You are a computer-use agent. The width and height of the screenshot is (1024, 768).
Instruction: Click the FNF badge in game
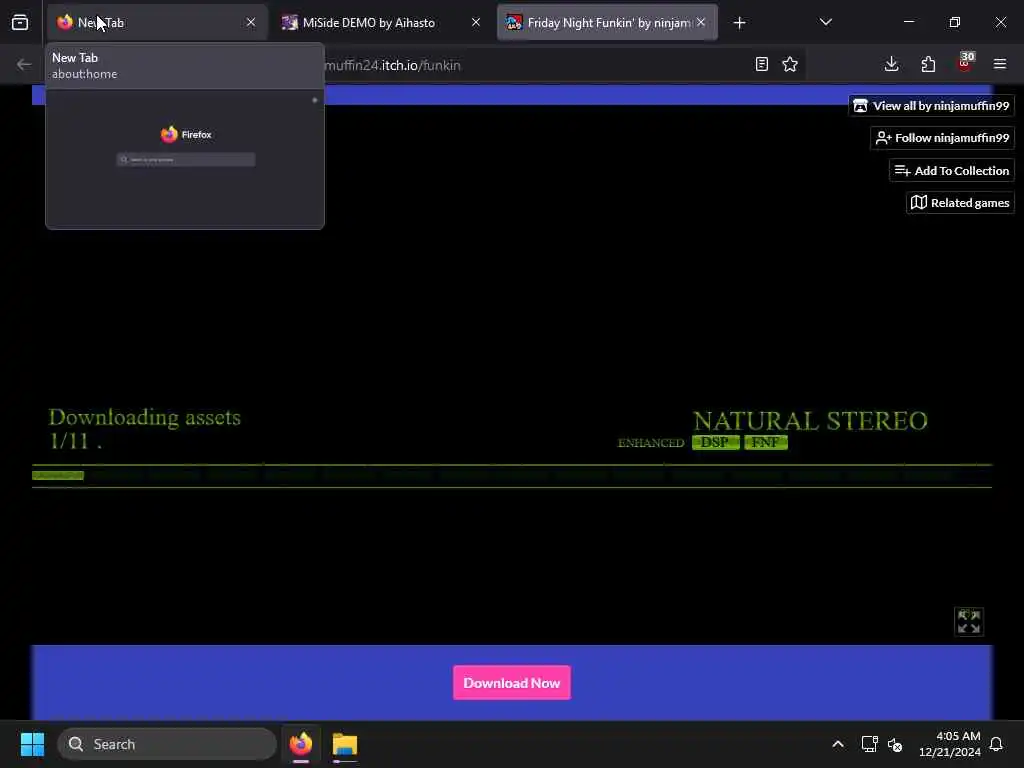[x=765, y=443]
